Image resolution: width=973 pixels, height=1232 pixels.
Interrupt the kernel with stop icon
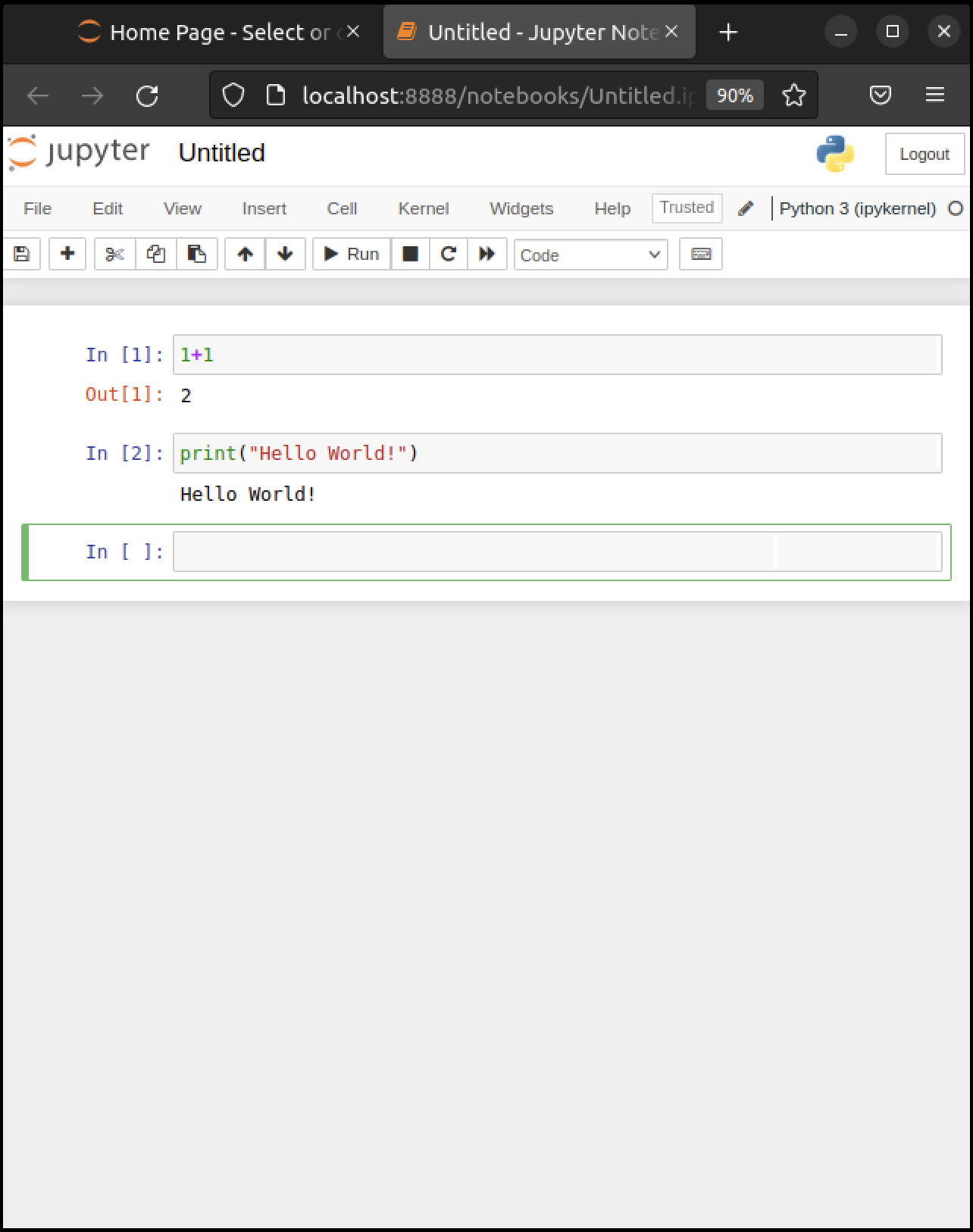(x=410, y=254)
